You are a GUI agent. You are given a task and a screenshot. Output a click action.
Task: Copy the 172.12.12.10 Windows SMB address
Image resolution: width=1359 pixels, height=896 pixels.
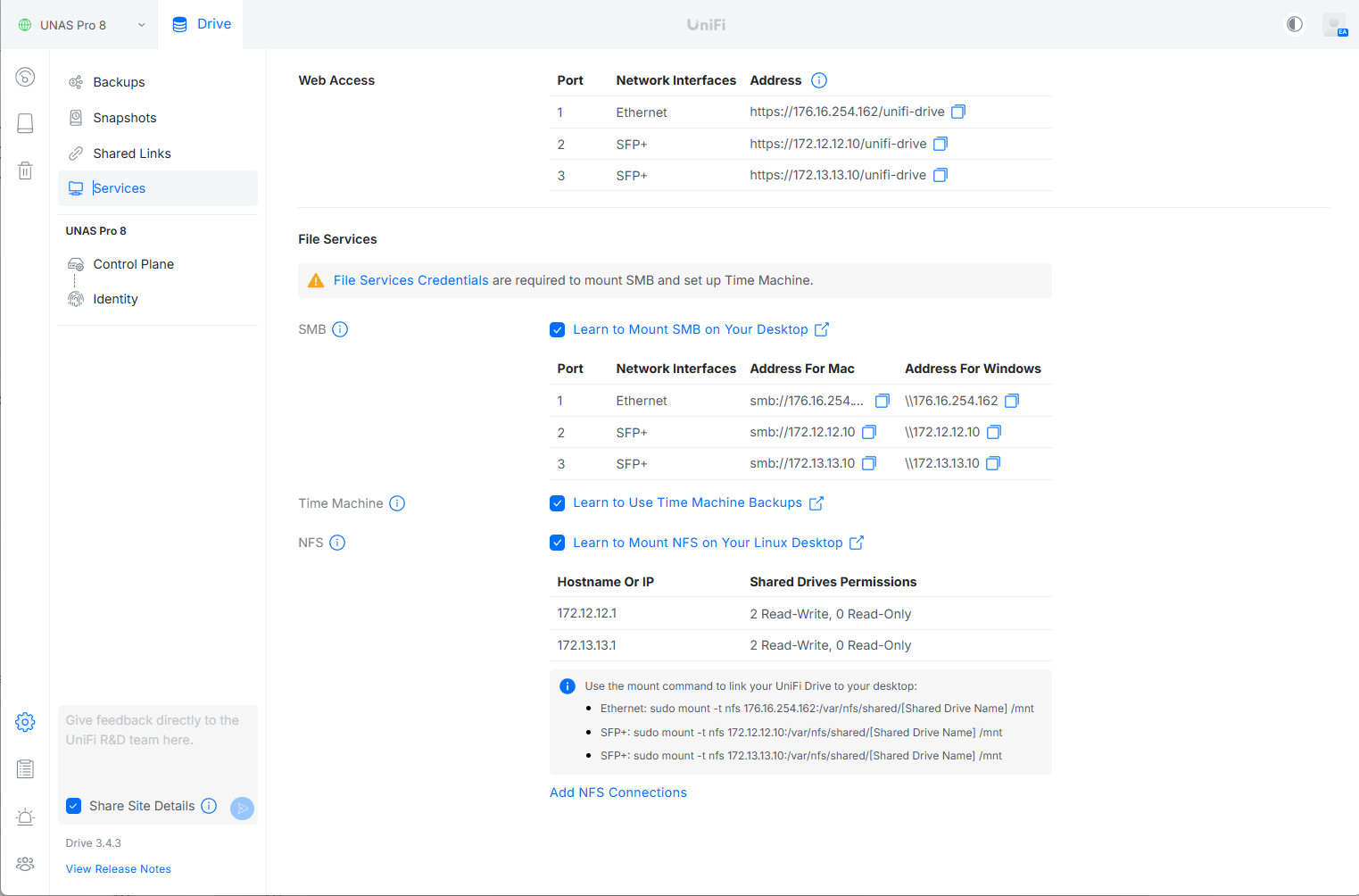pos(993,432)
